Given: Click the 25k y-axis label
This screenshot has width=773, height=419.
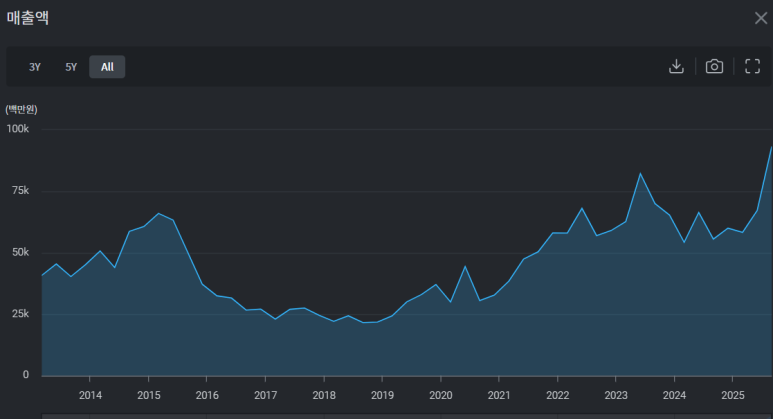Looking at the screenshot, I should 20,314.
